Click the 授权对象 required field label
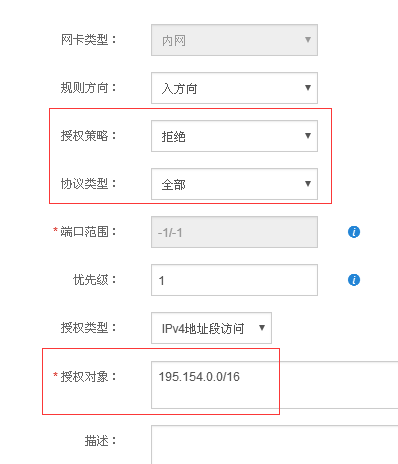 click(85, 377)
